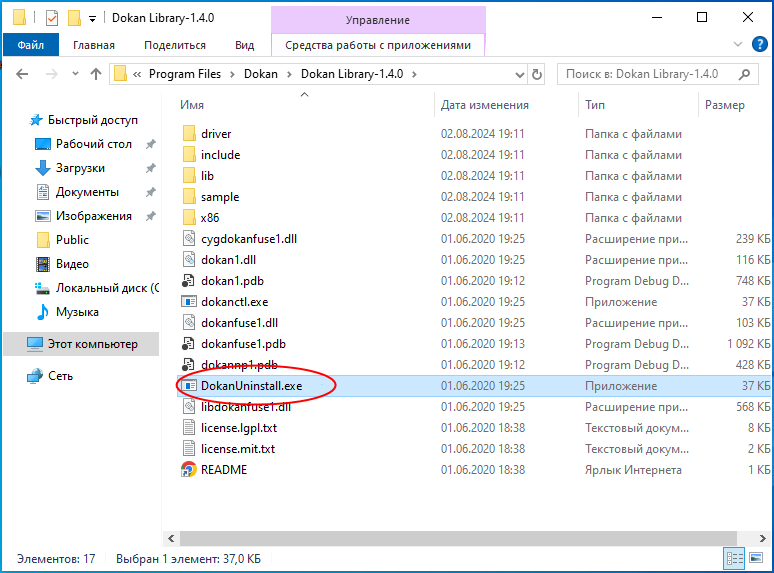This screenshot has height=573, width=774.
Task: Open the quick access toolbar customize arrow
Action: coord(92,19)
